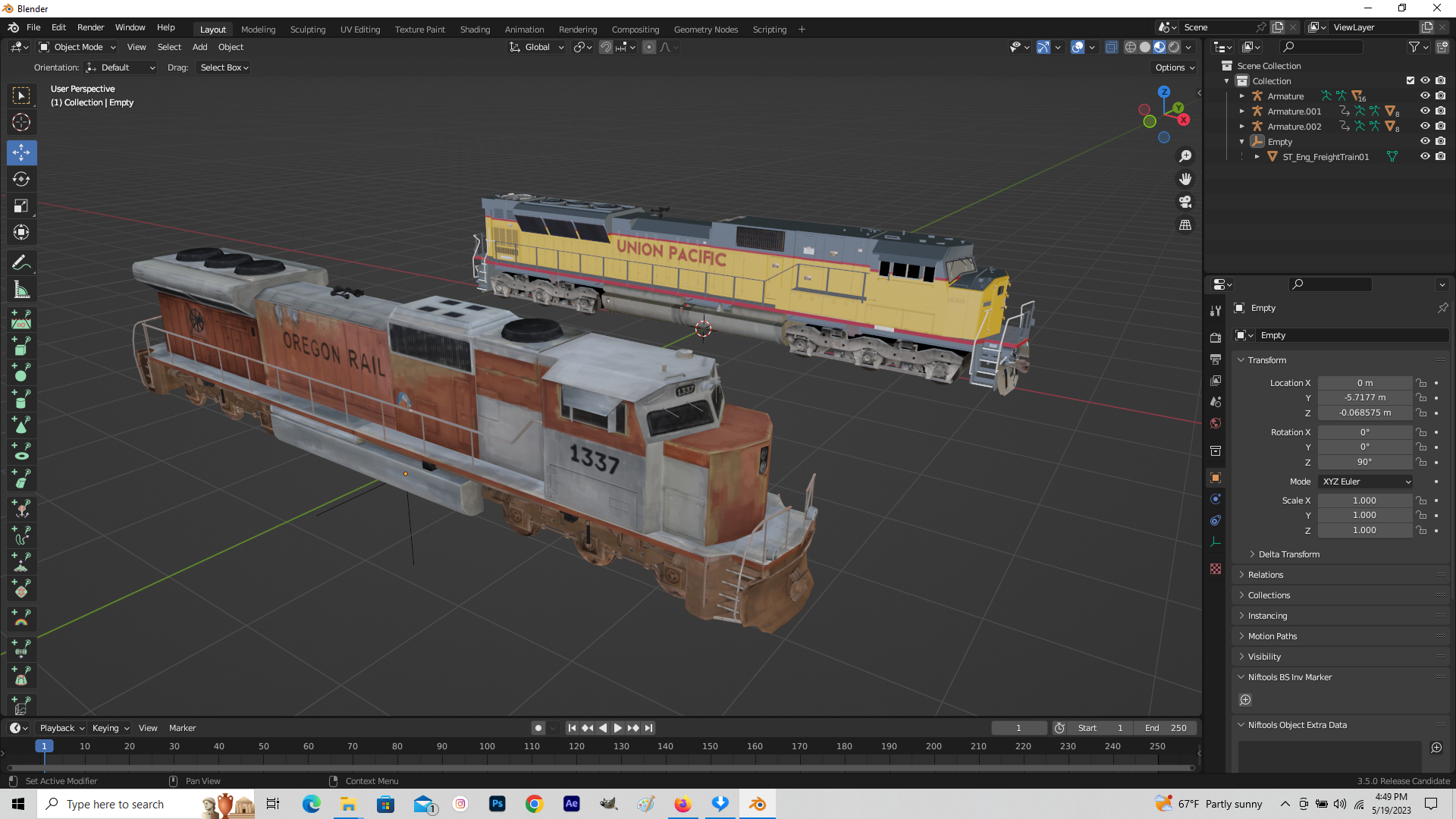Open the Render Properties tab
The image size is (1456, 819).
[1216, 337]
